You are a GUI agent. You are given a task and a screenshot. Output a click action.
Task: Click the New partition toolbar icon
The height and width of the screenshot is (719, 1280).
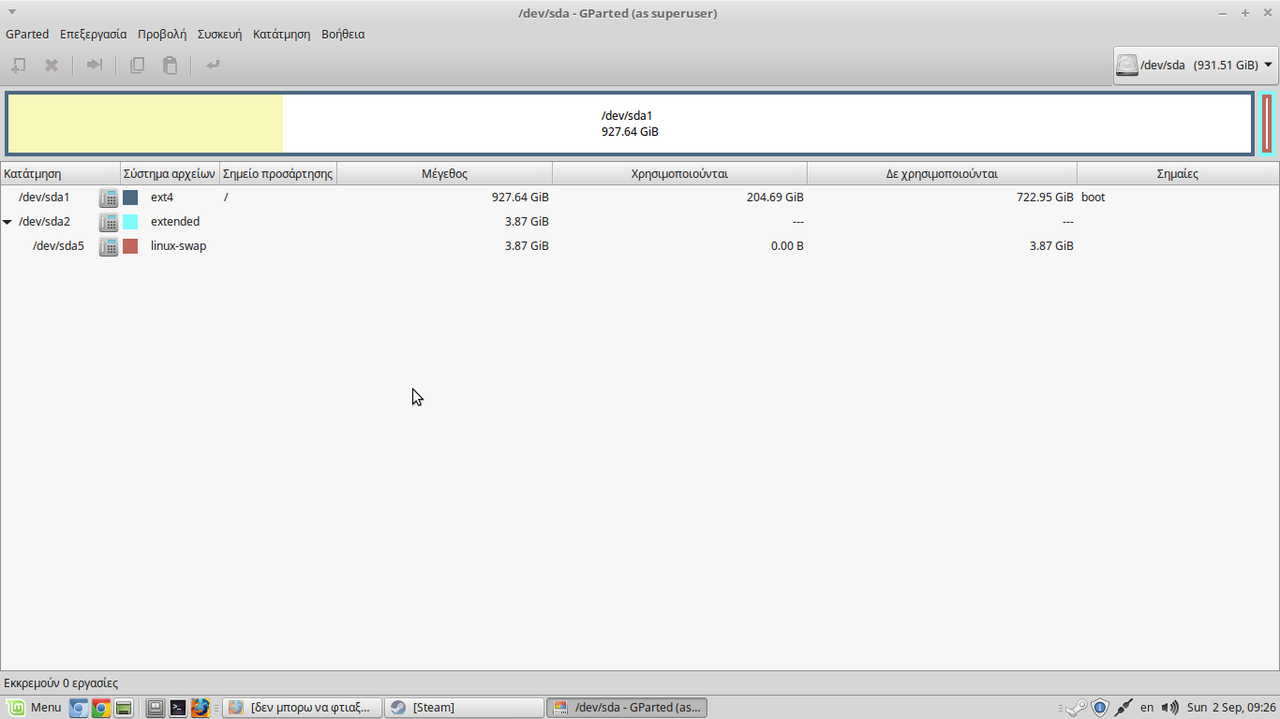coord(18,65)
